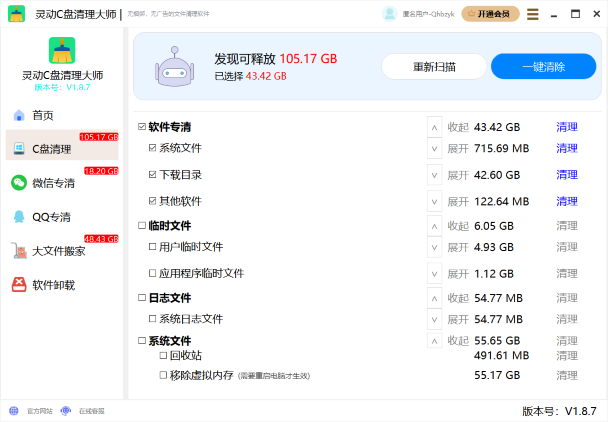
Task: Open 在线客服 link in footer
Action: [92, 411]
